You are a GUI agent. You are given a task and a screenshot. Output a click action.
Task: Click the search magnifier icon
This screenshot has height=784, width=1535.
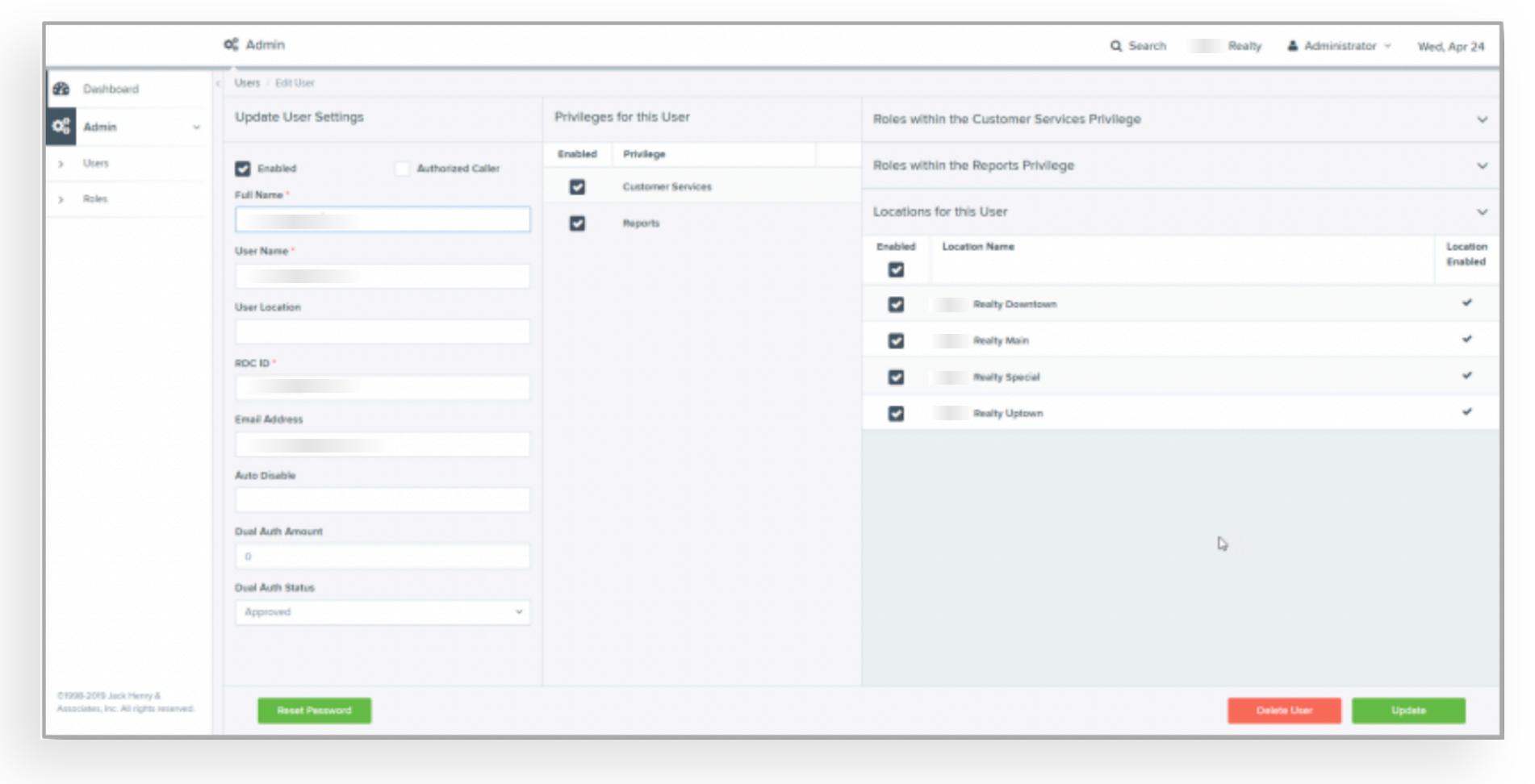[1115, 46]
